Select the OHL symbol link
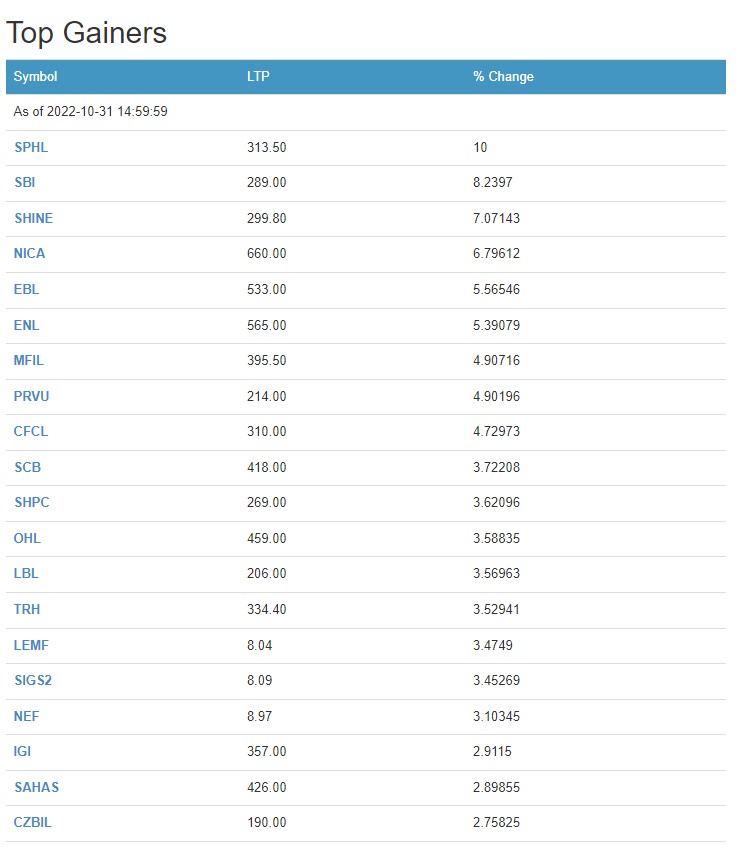The height and width of the screenshot is (851, 741). (27, 538)
